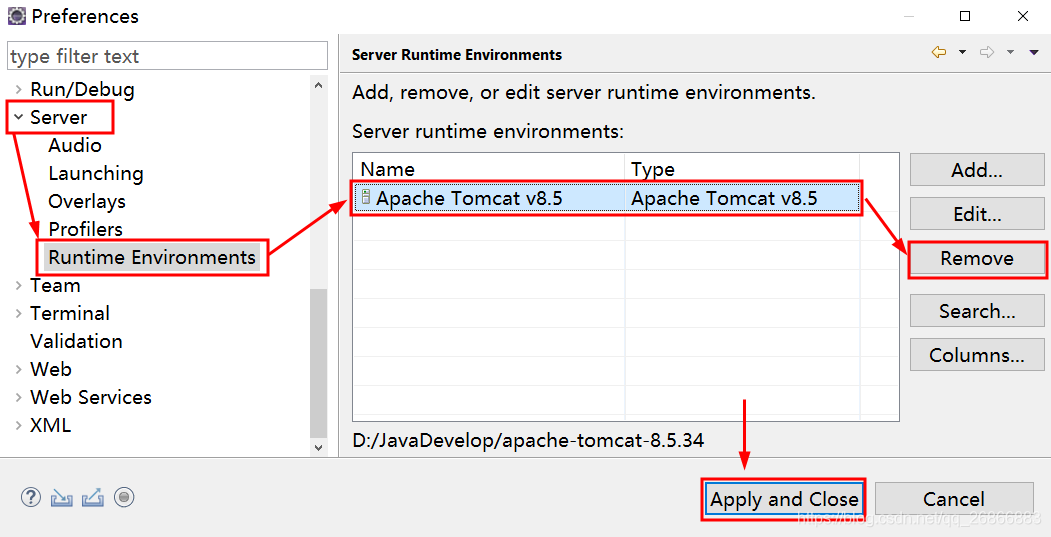
Task: Click the Name column header
Action: (489, 169)
